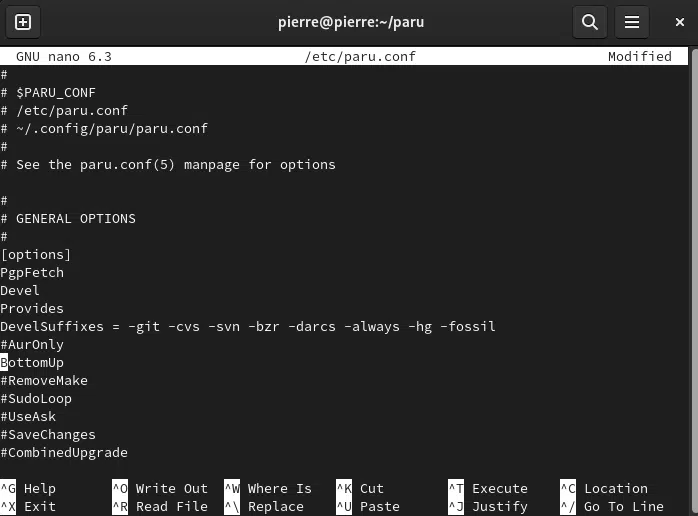Image resolution: width=698 pixels, height=516 pixels.
Task: Click the DevelSuffixes setting line
Action: 248,326
